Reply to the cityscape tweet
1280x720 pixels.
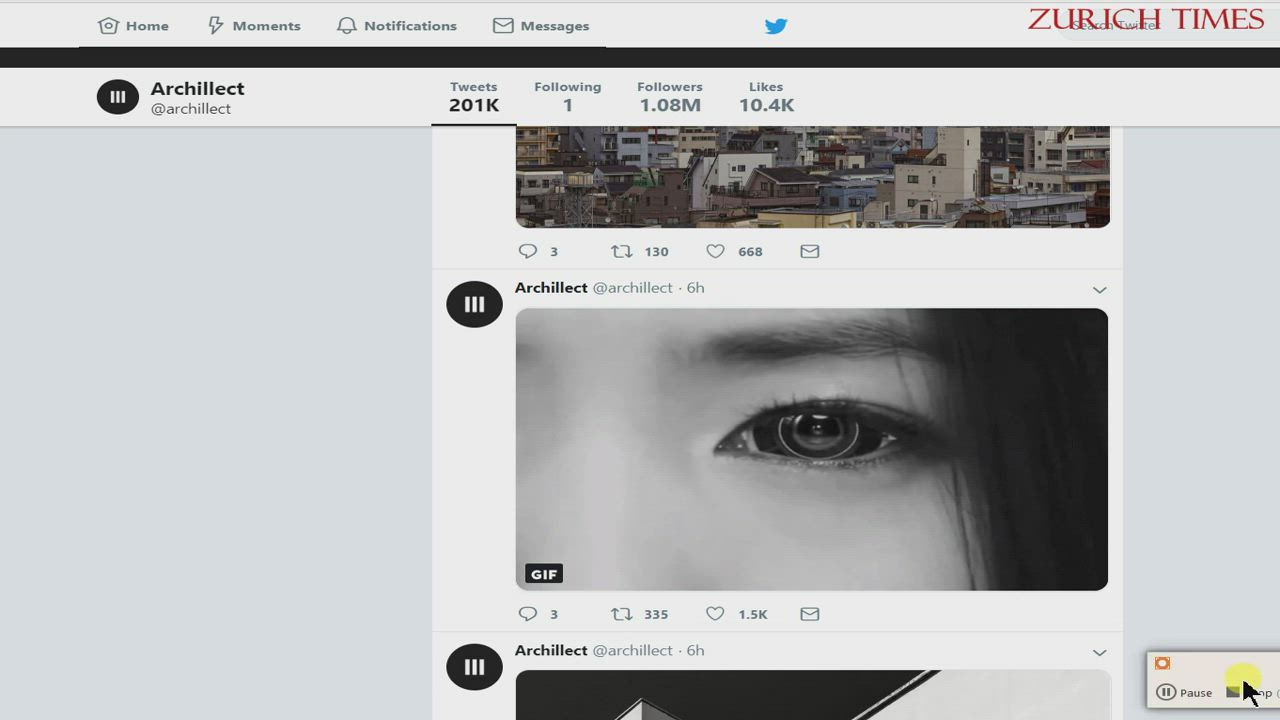528,251
